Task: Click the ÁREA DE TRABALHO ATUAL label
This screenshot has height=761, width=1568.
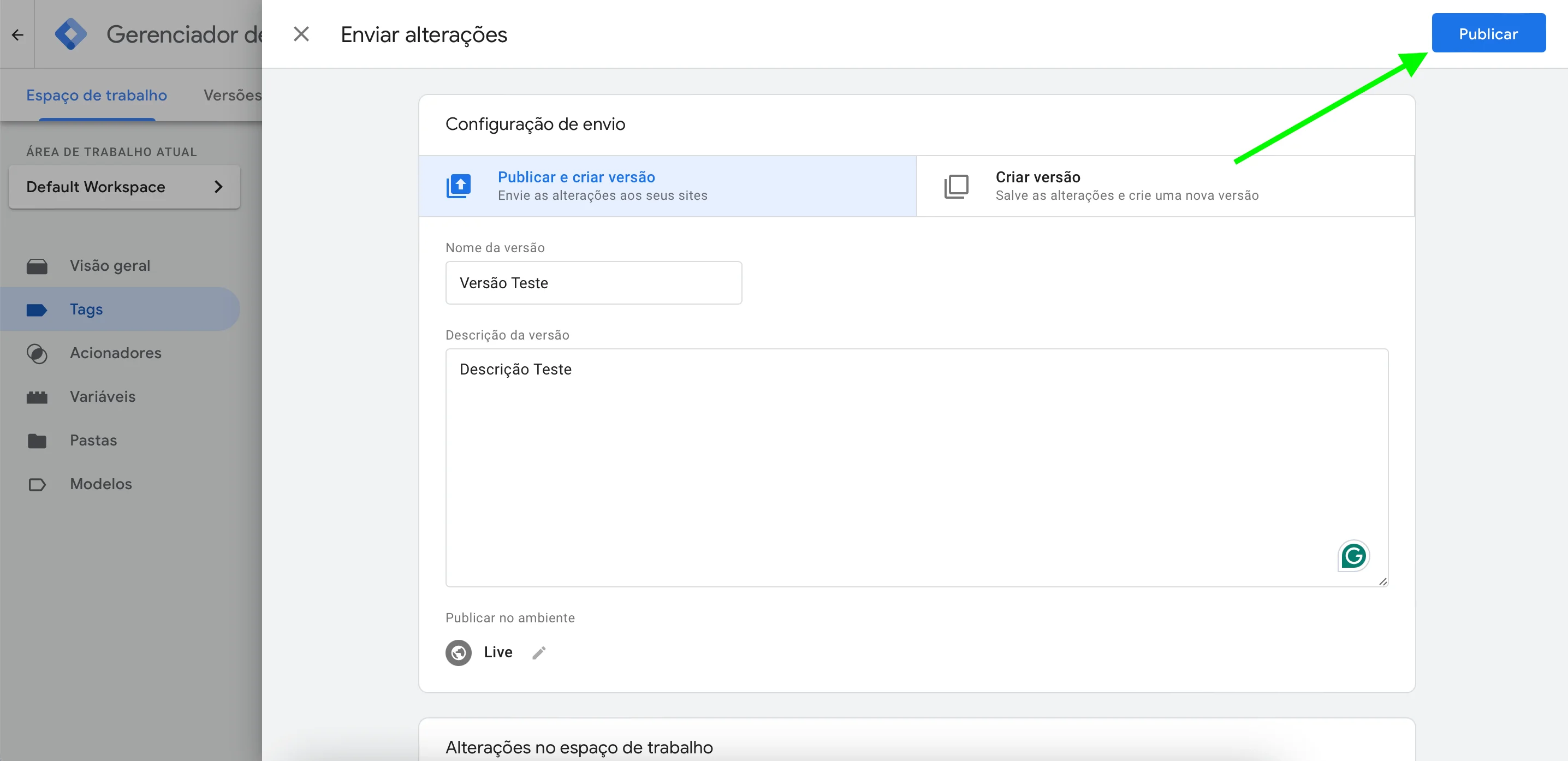Action: (111, 152)
